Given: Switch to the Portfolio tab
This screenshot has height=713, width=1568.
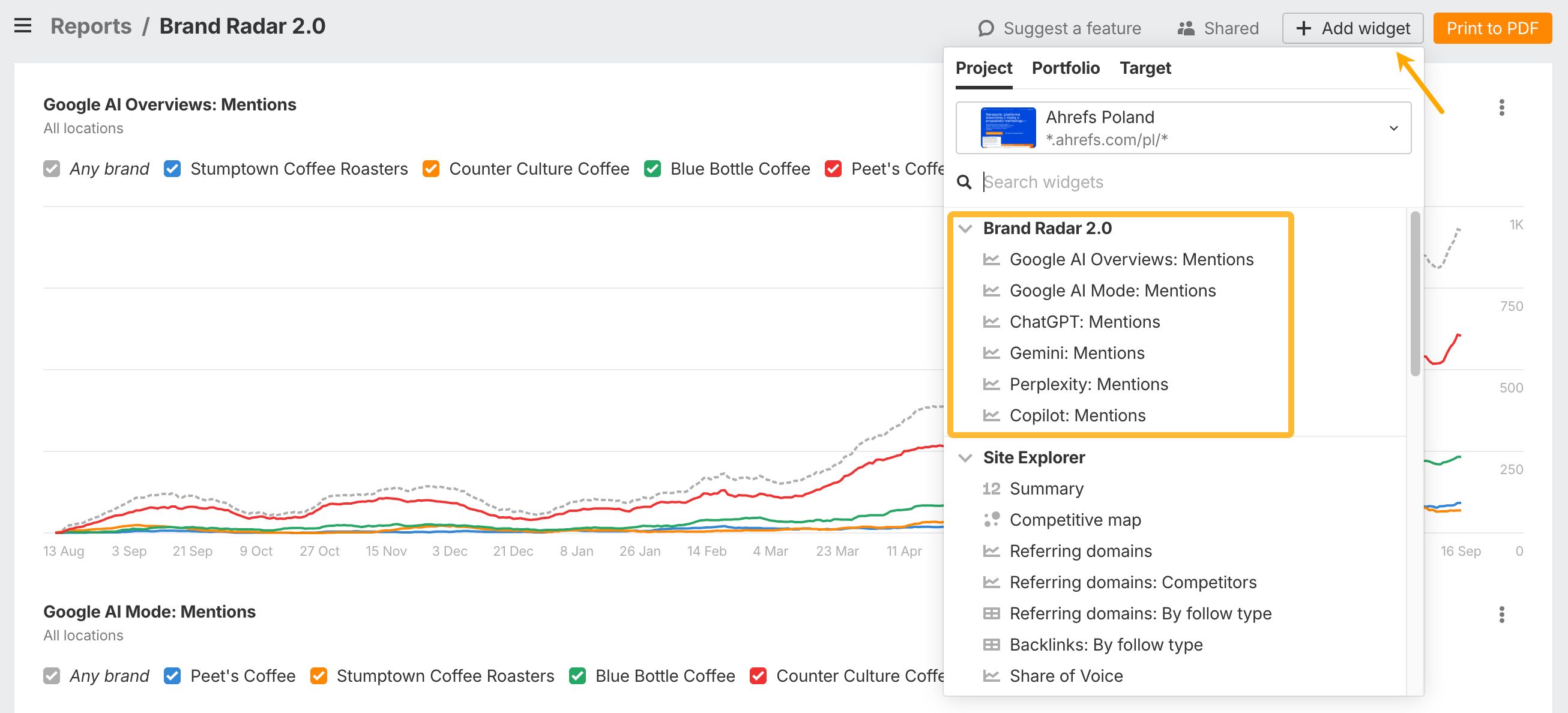Looking at the screenshot, I should tap(1065, 68).
